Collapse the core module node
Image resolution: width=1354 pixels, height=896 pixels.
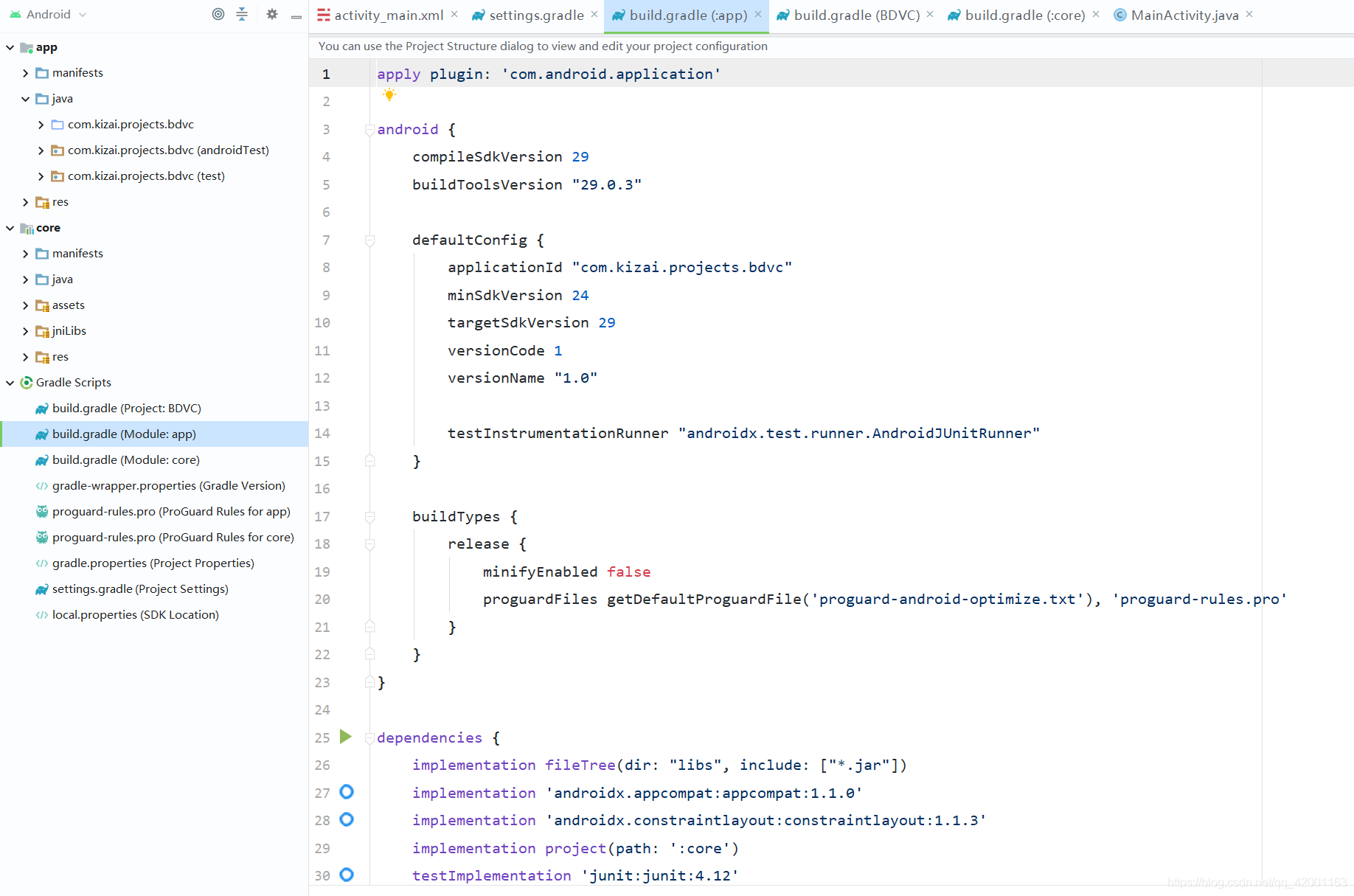(x=10, y=228)
